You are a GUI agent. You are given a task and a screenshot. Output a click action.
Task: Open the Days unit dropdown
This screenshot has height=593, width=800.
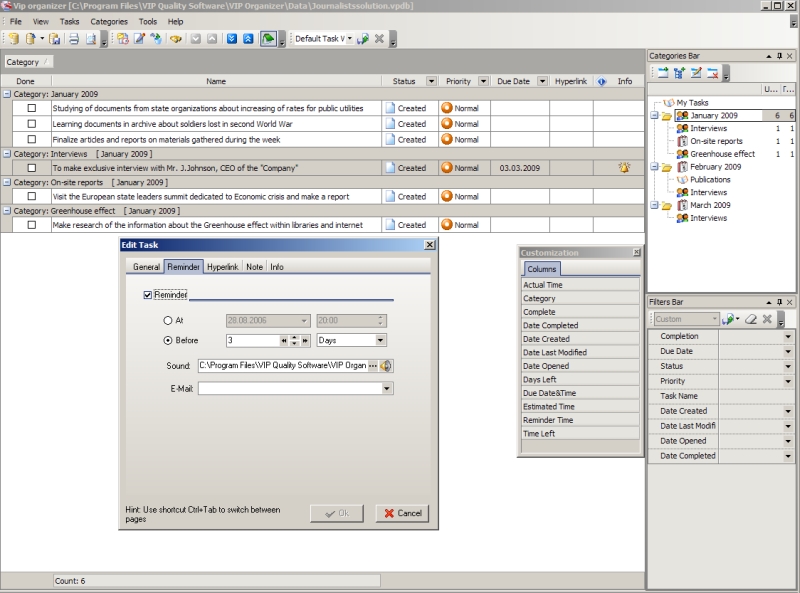[380, 340]
